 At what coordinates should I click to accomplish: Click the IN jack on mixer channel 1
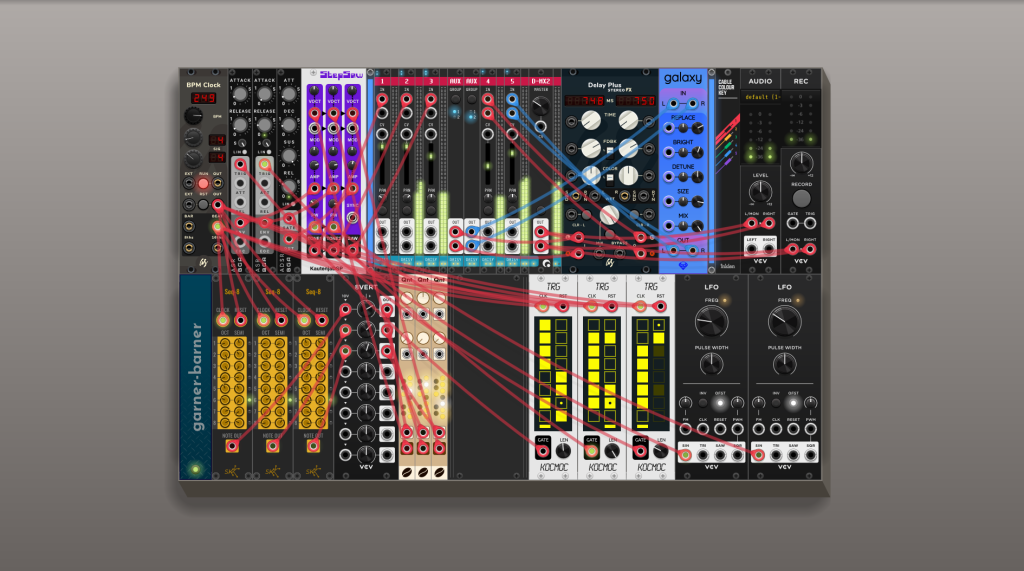[382, 100]
